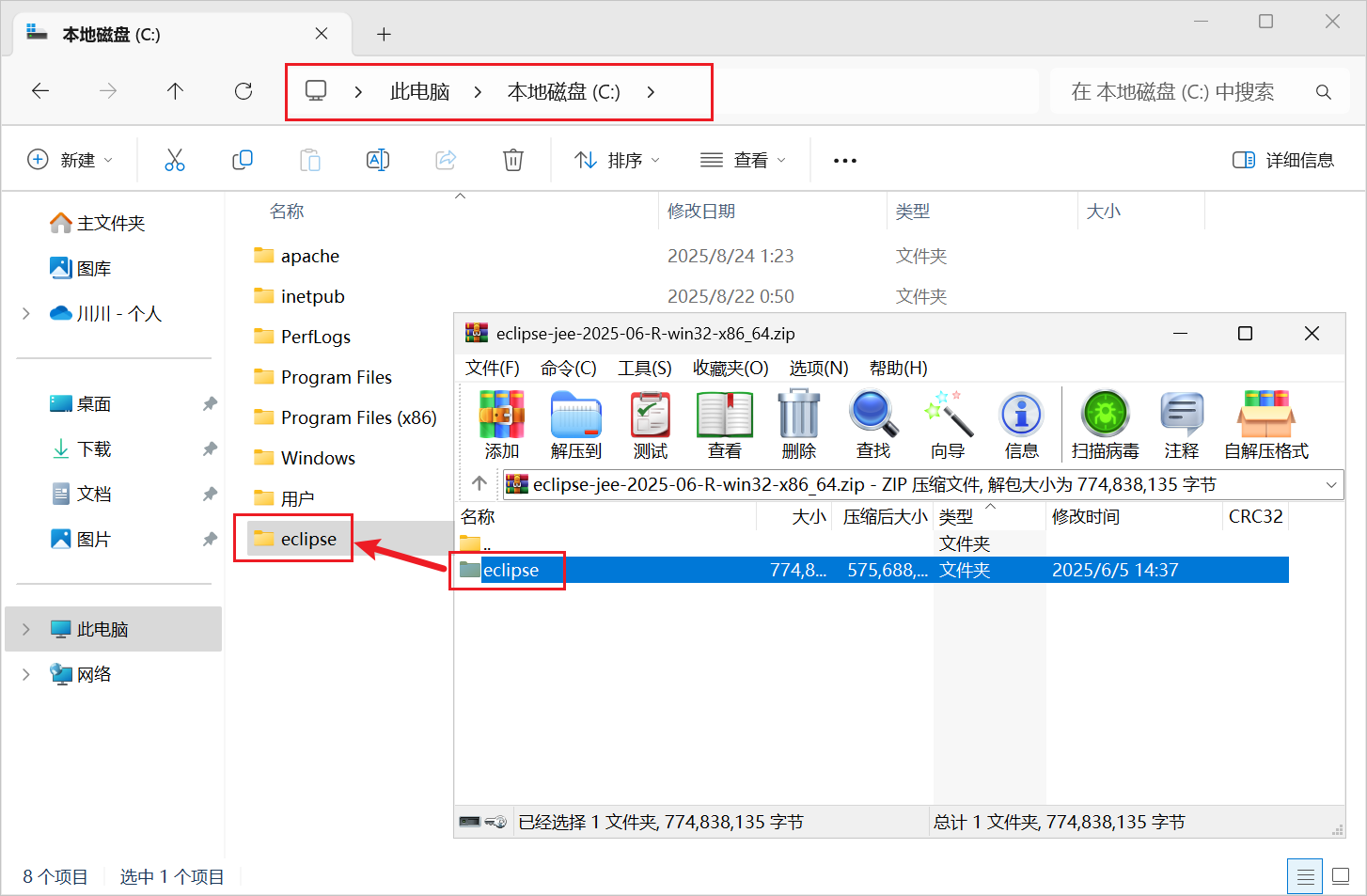Click the 名称 column header in Explorer
The image size is (1367, 896).
tap(287, 212)
